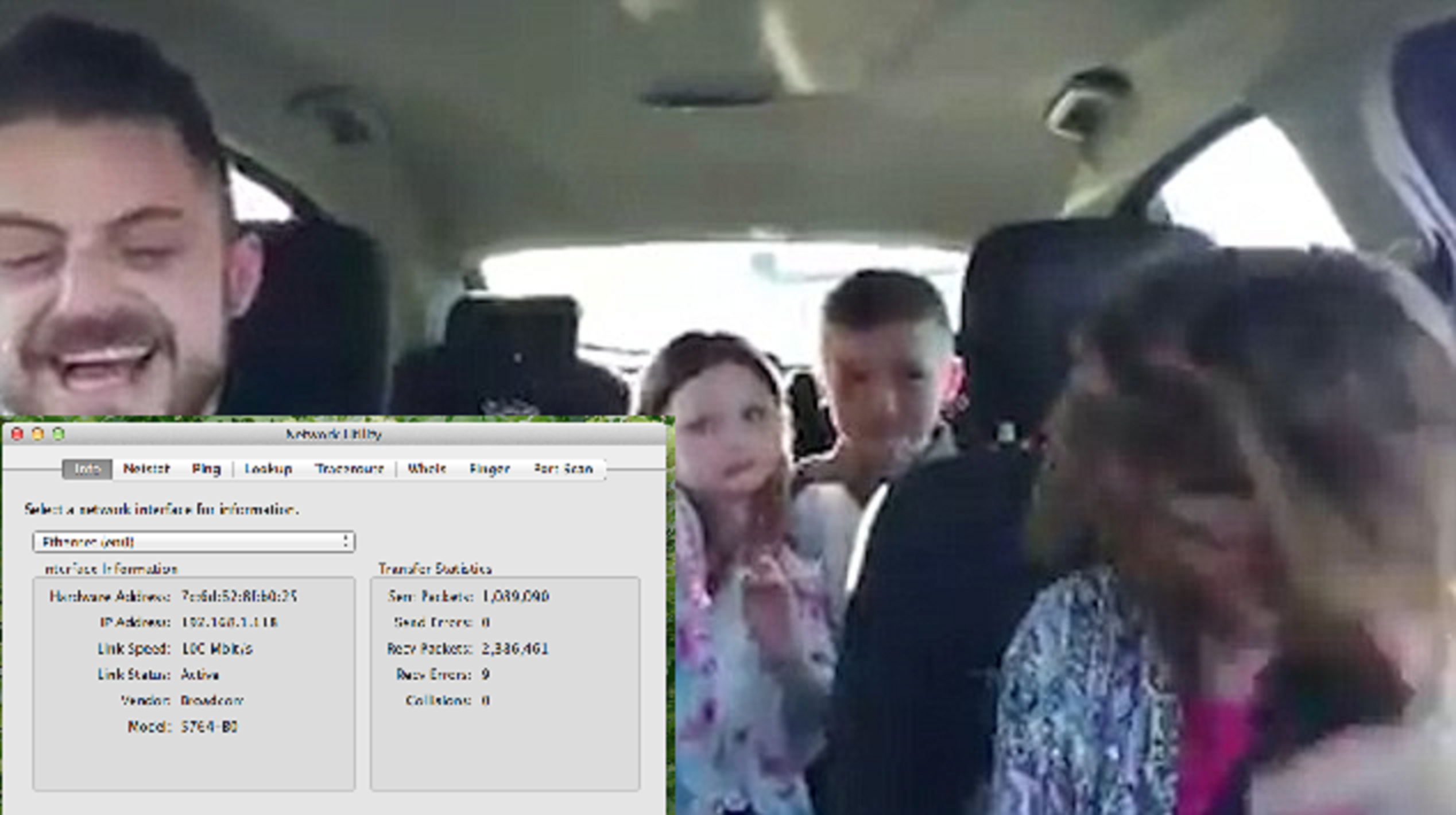Click the Network Utility title bar
This screenshot has height=815, width=1456.
point(334,434)
